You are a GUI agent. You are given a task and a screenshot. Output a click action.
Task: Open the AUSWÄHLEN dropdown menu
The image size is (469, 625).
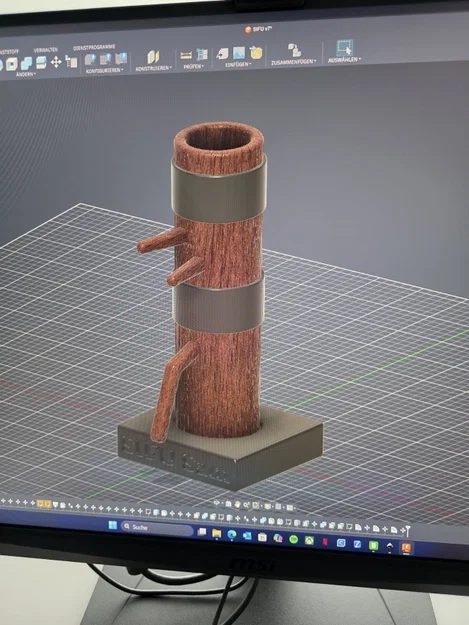tap(344, 60)
